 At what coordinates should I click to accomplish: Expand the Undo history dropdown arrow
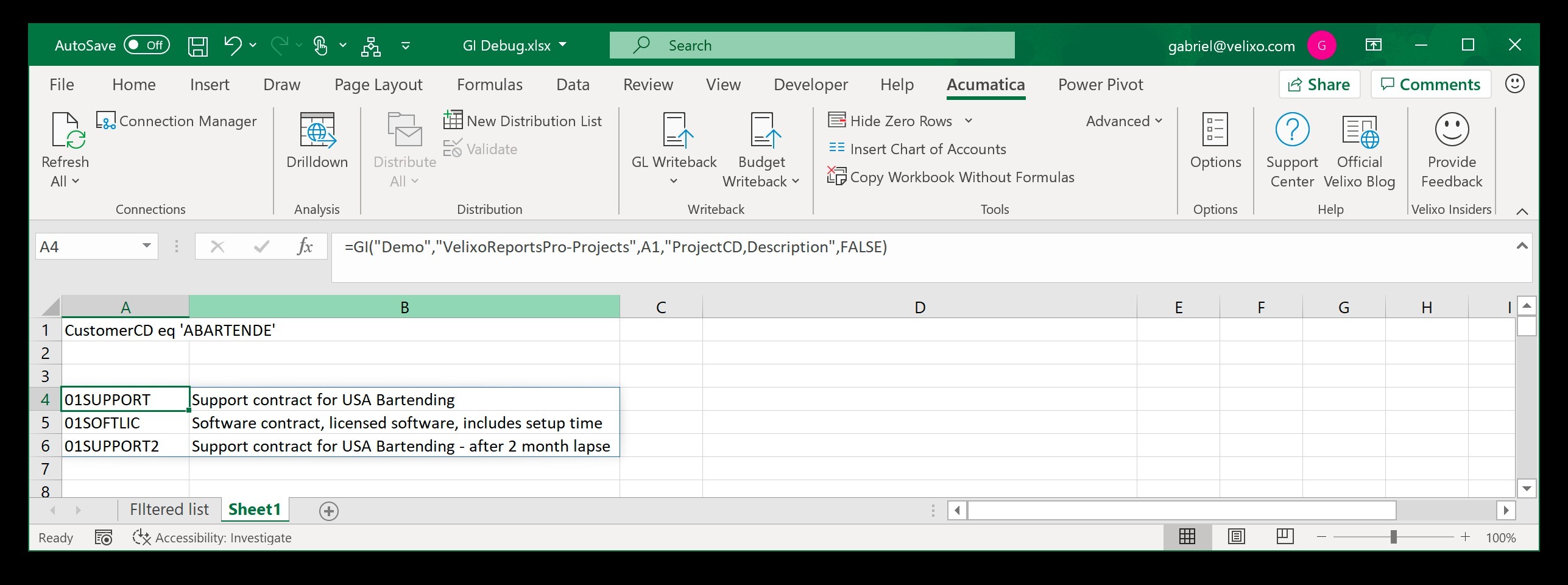click(253, 45)
